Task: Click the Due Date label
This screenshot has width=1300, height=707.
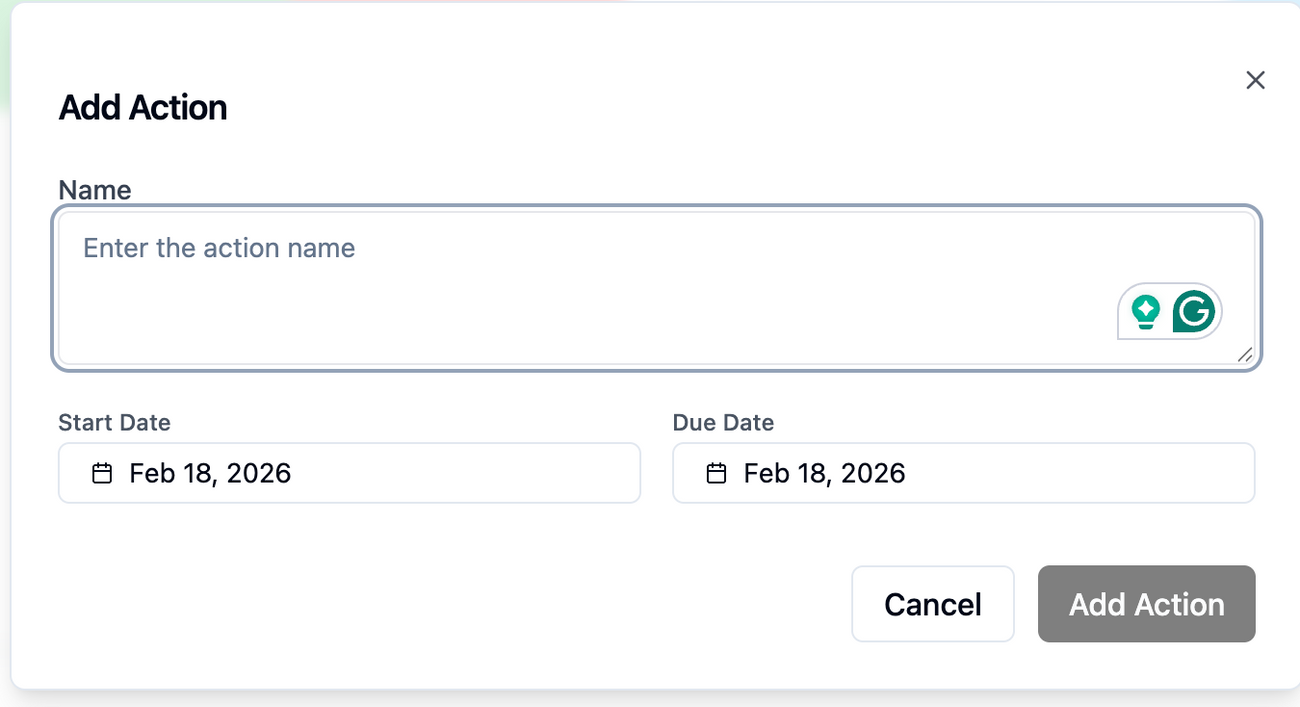Action: click(723, 422)
